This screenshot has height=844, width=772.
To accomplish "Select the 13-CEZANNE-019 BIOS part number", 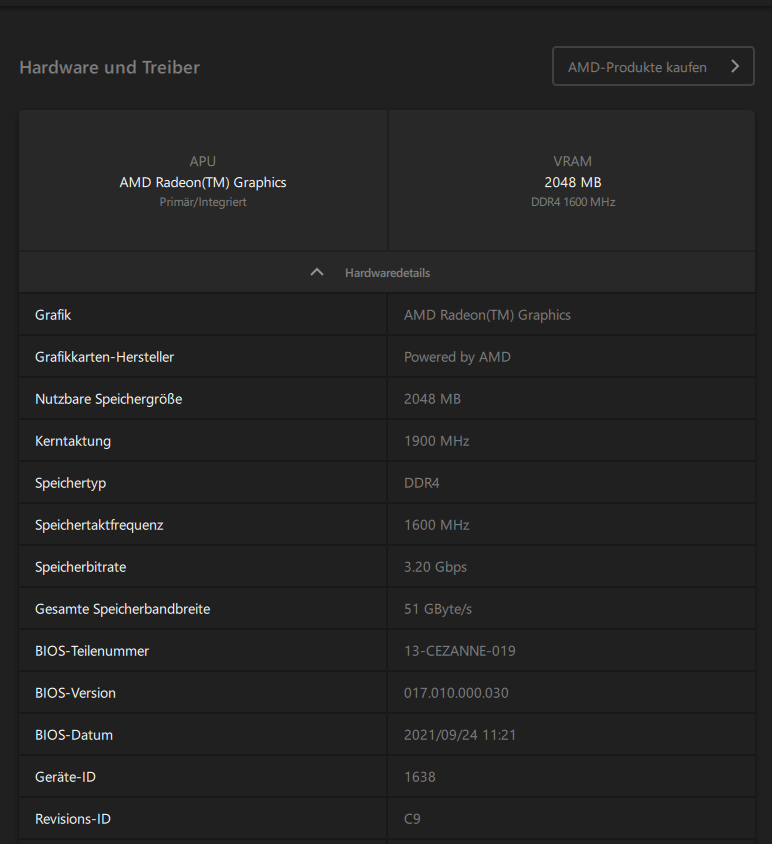I will click(x=459, y=651).
